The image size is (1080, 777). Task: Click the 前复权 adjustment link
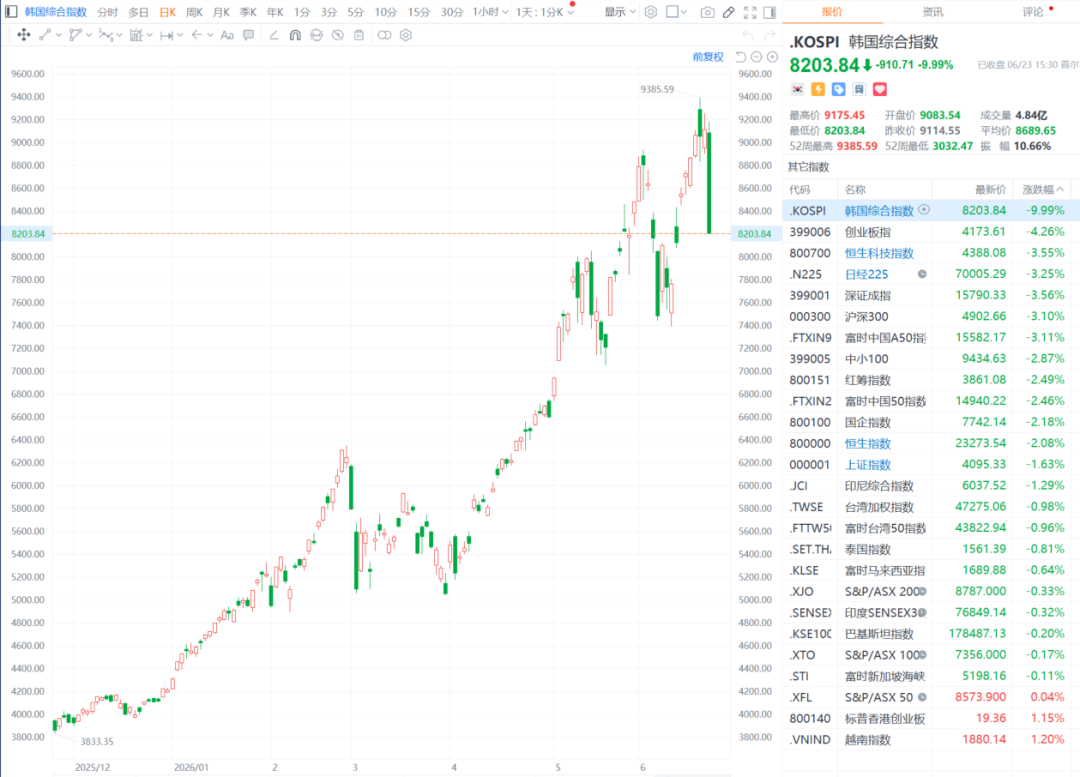pos(708,56)
